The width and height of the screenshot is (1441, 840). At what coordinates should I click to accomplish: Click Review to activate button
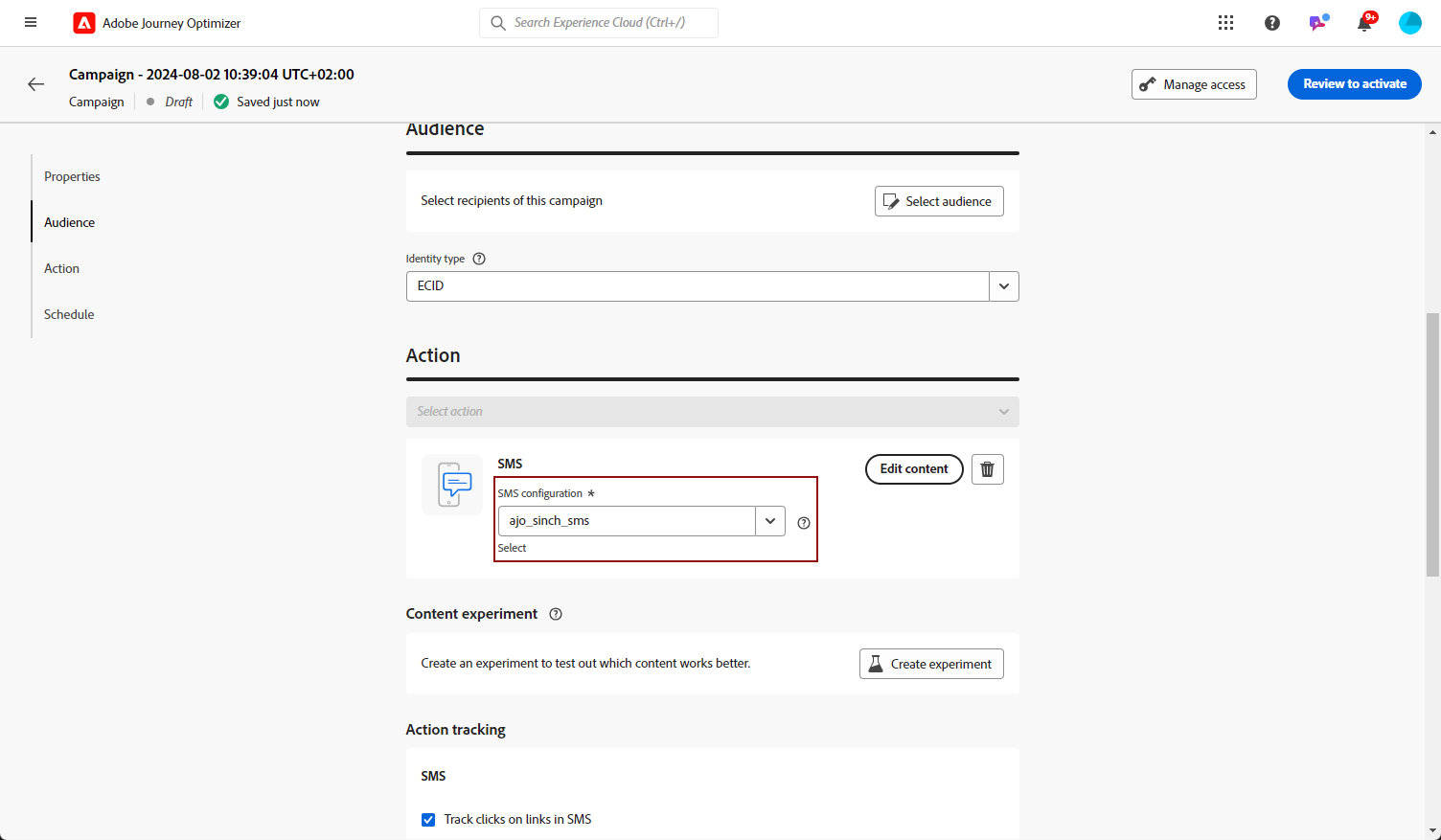tap(1354, 84)
